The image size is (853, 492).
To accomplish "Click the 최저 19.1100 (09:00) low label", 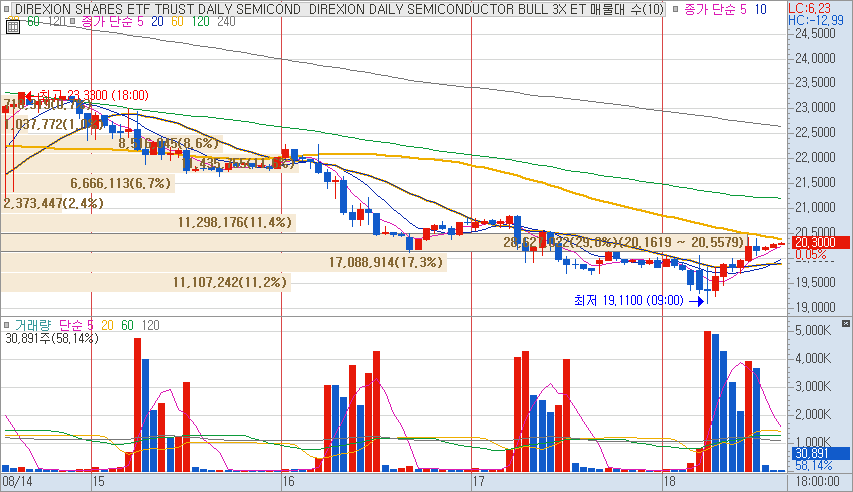I will tap(629, 300).
